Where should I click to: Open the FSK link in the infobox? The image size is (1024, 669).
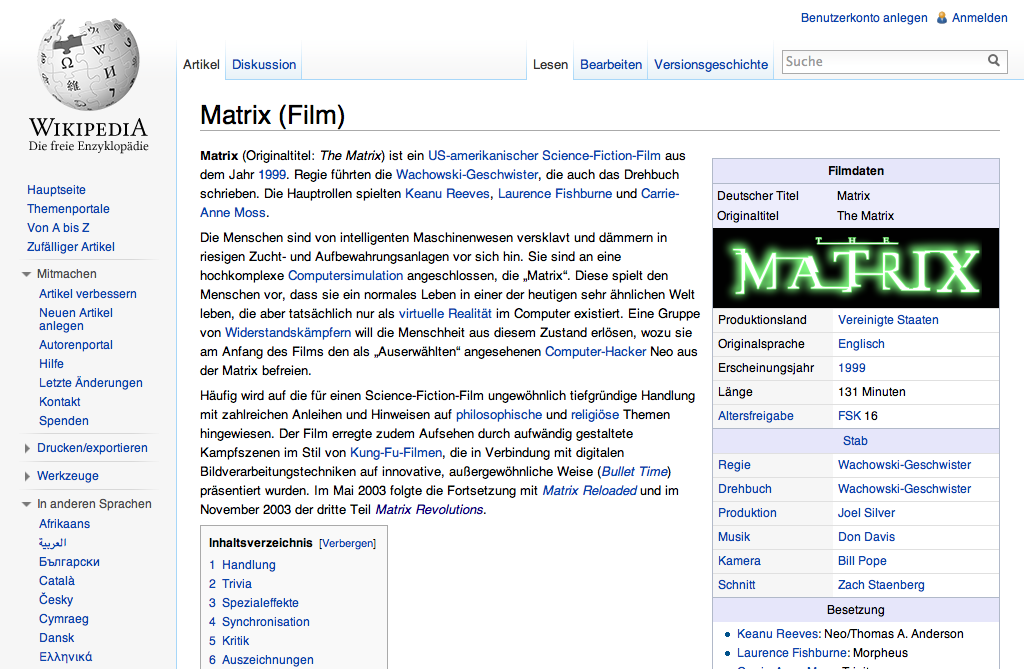click(x=850, y=416)
